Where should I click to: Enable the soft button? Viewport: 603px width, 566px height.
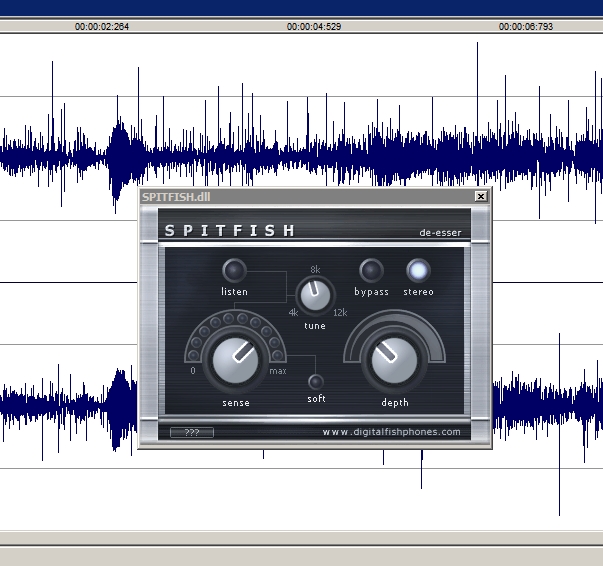coord(316,381)
